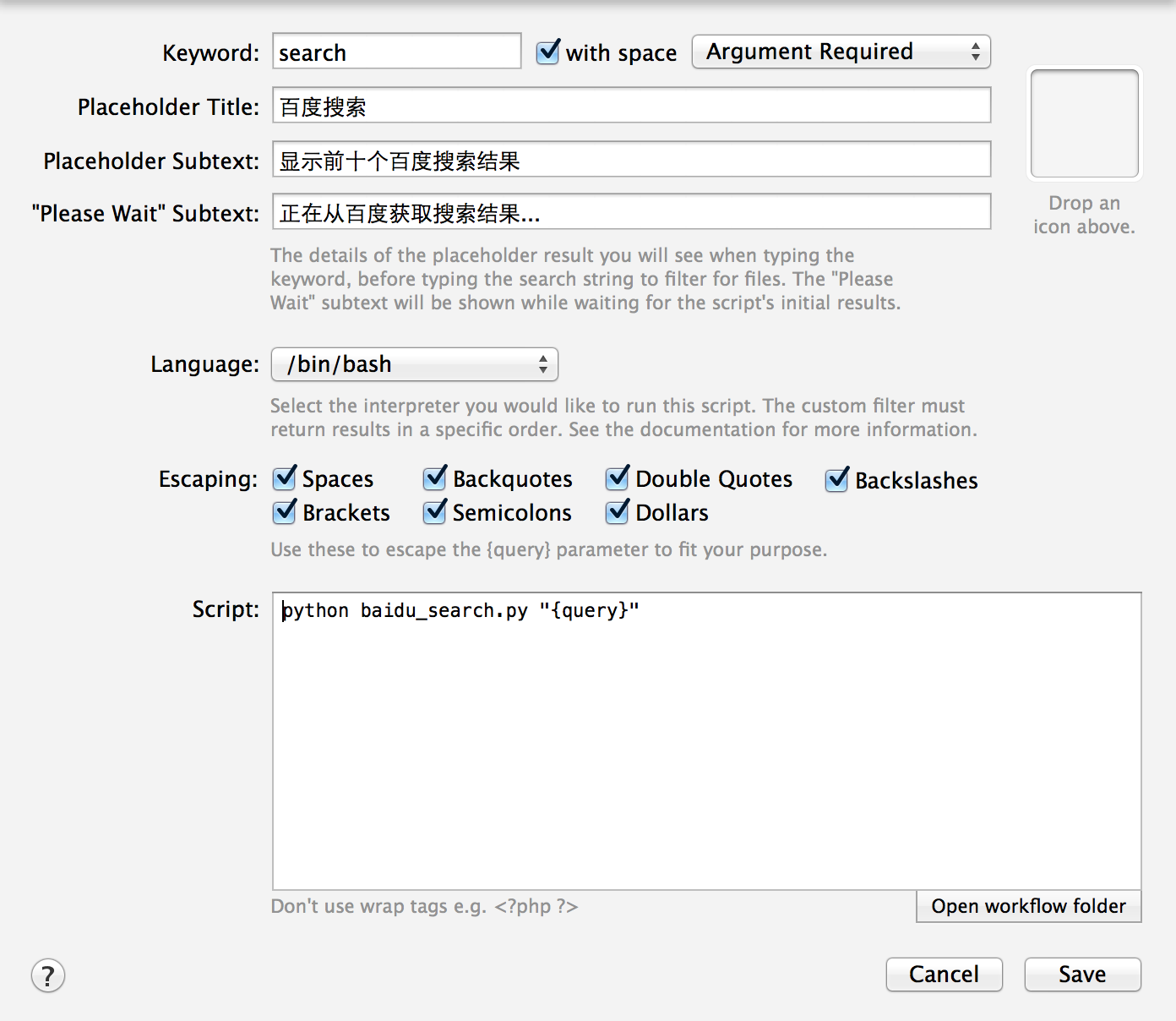Click into the Keyword field
The image size is (1176, 1021).
[396, 52]
